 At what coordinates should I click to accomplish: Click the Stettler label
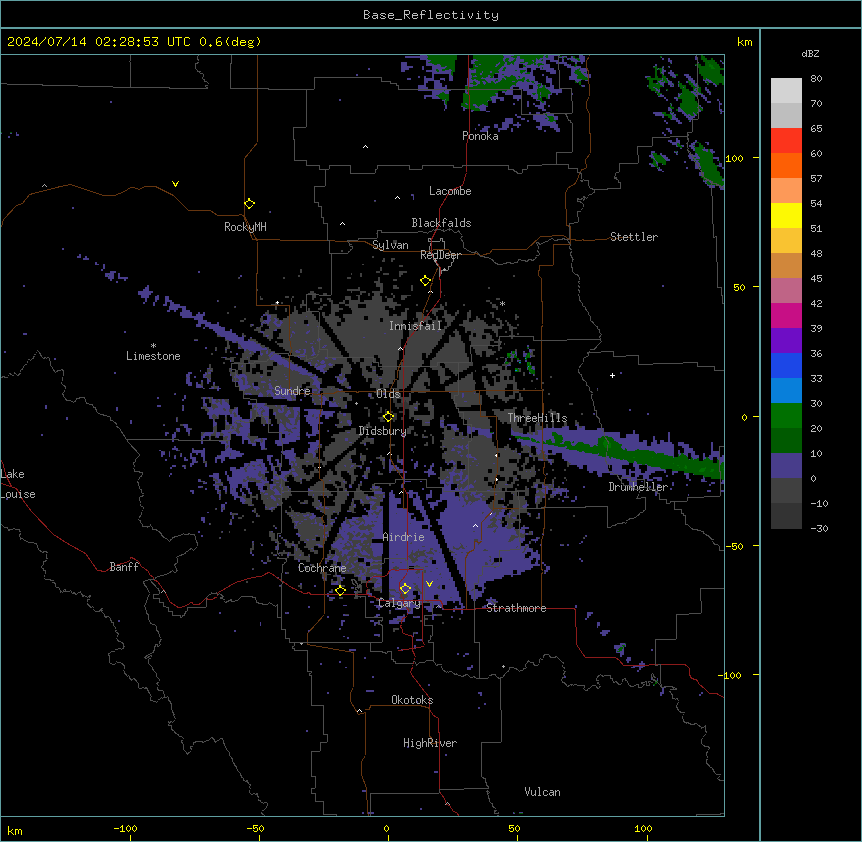(x=634, y=237)
